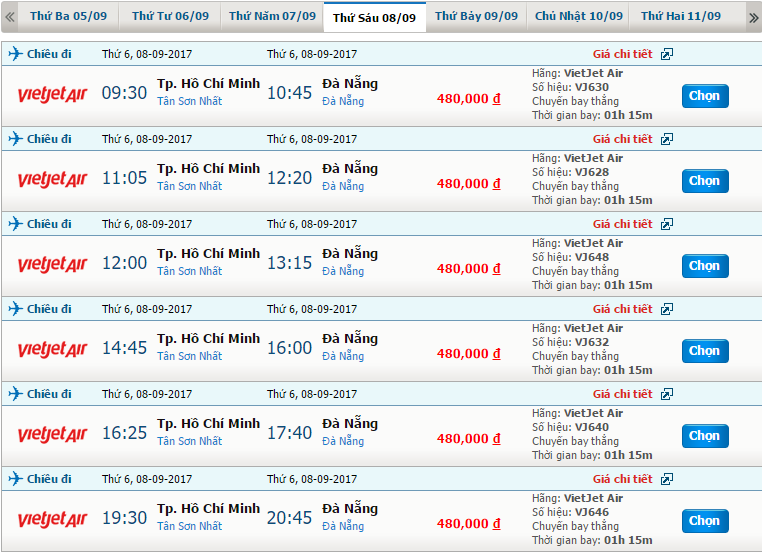Click Tân Sơn Nhất airport in 12:00 row
The height and width of the screenshot is (552, 762).
click(190, 271)
